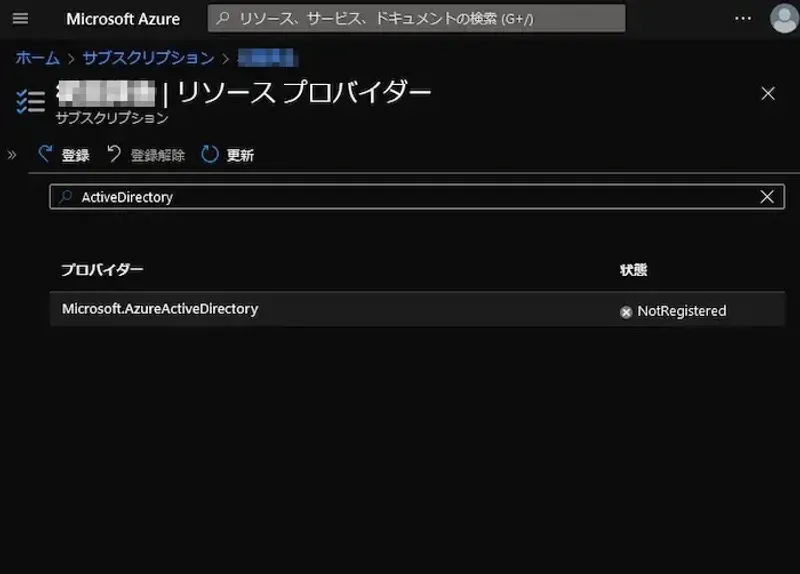Focus the global resource search box
Screen dimensions: 800x574
[416, 18]
